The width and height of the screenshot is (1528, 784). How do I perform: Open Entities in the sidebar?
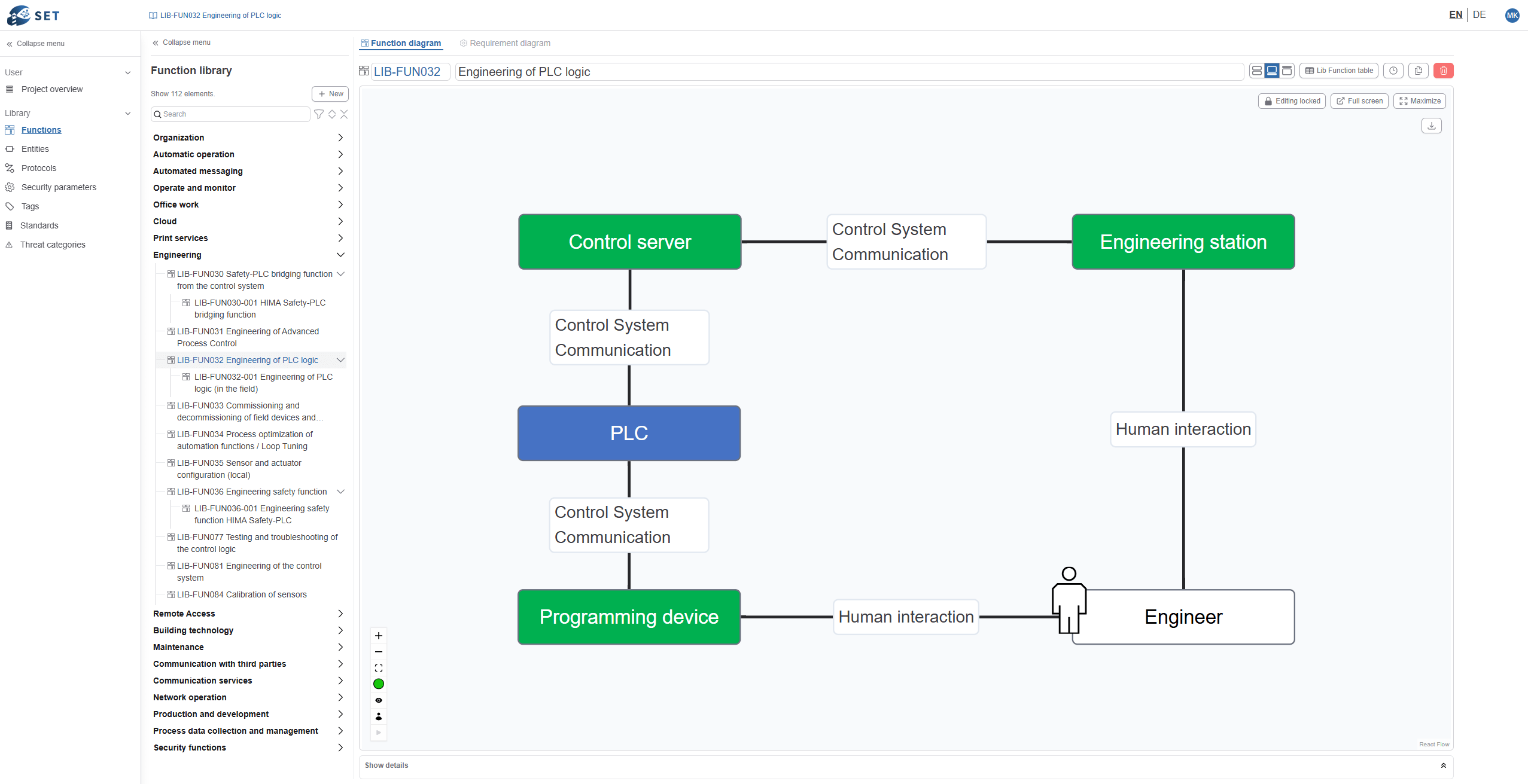coord(35,149)
